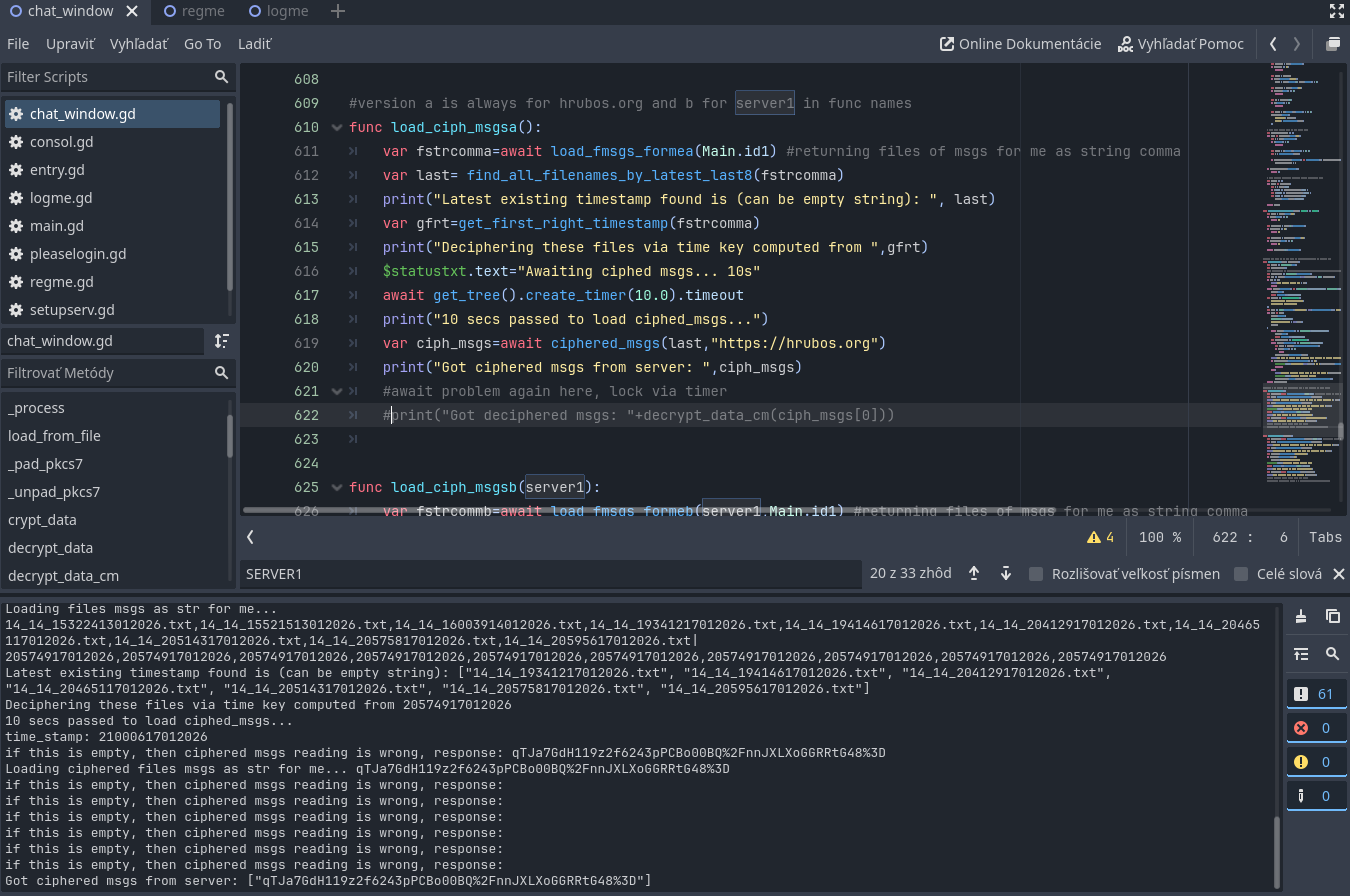Switch to the regme scene tab

click(195, 12)
